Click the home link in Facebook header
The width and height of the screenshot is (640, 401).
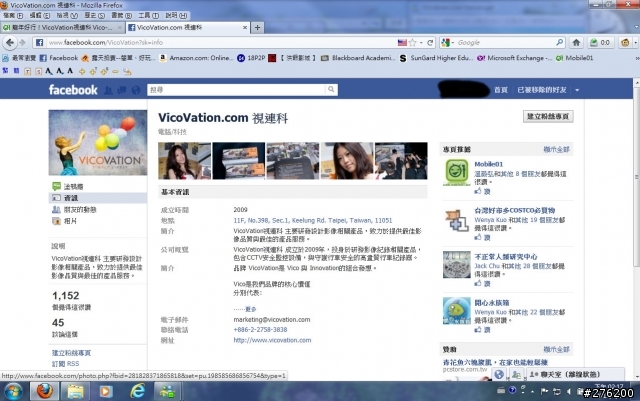coord(501,90)
